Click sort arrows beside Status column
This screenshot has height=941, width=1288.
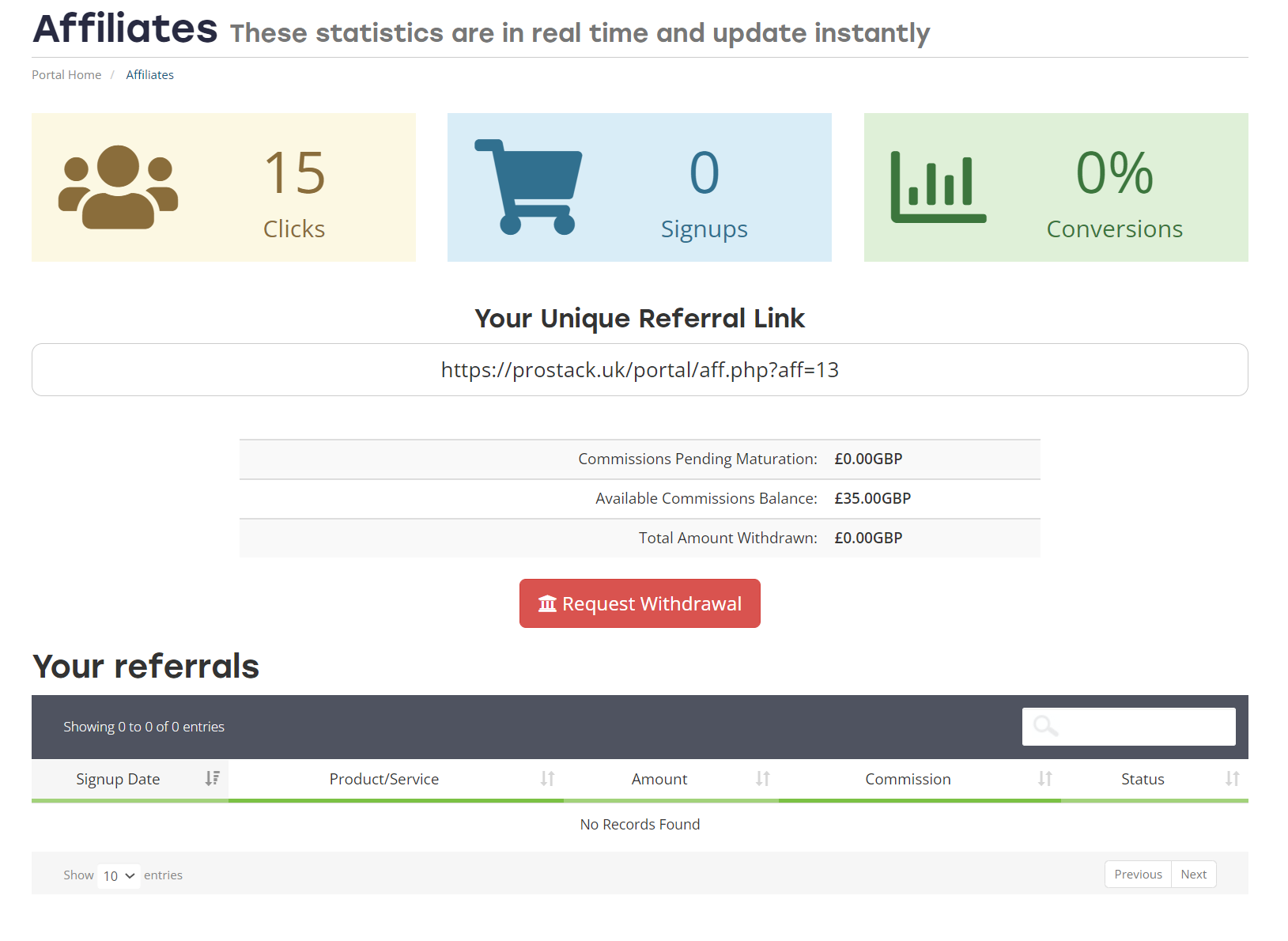pos(1232,779)
